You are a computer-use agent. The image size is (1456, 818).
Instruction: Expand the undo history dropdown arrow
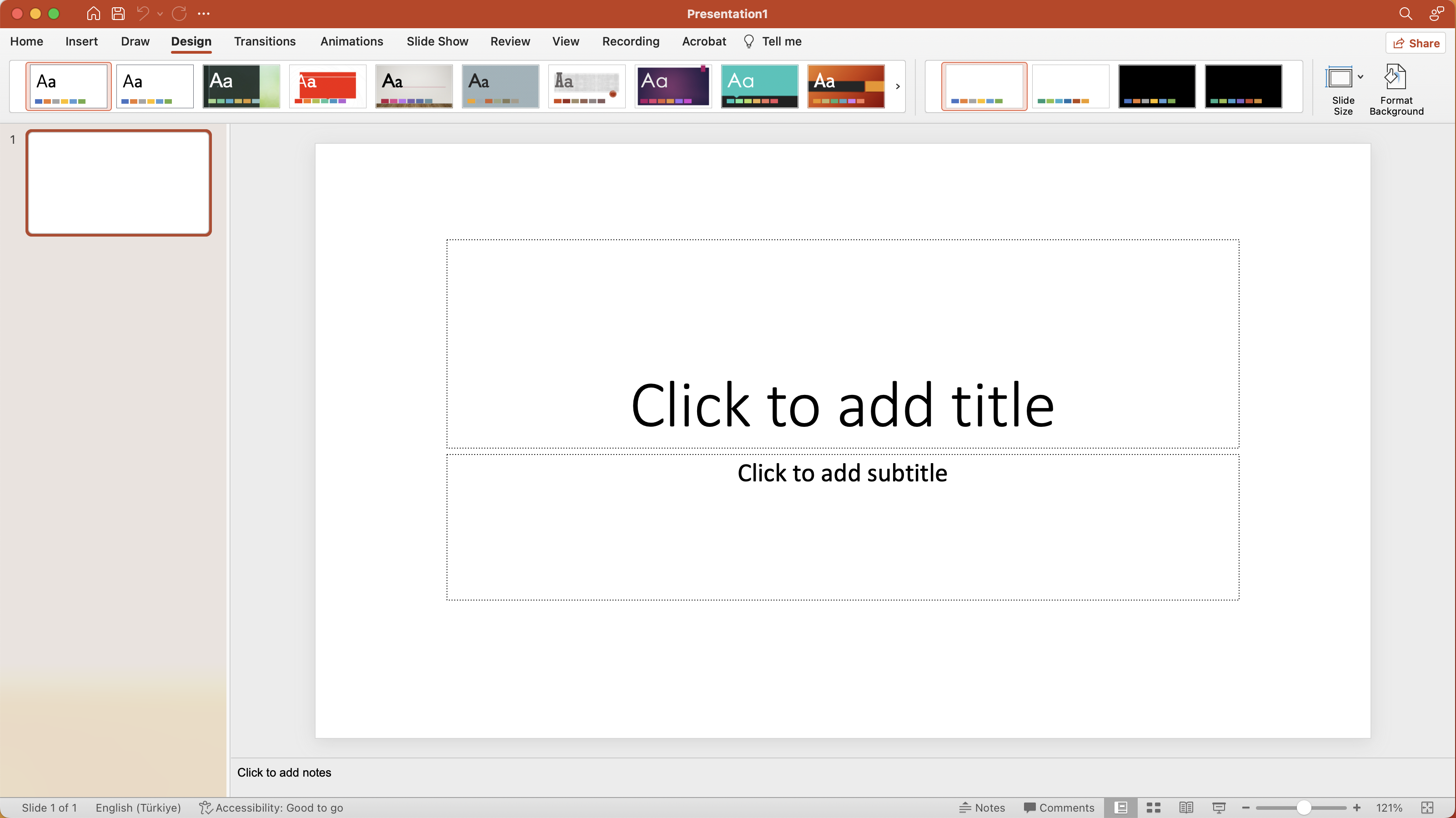point(160,14)
